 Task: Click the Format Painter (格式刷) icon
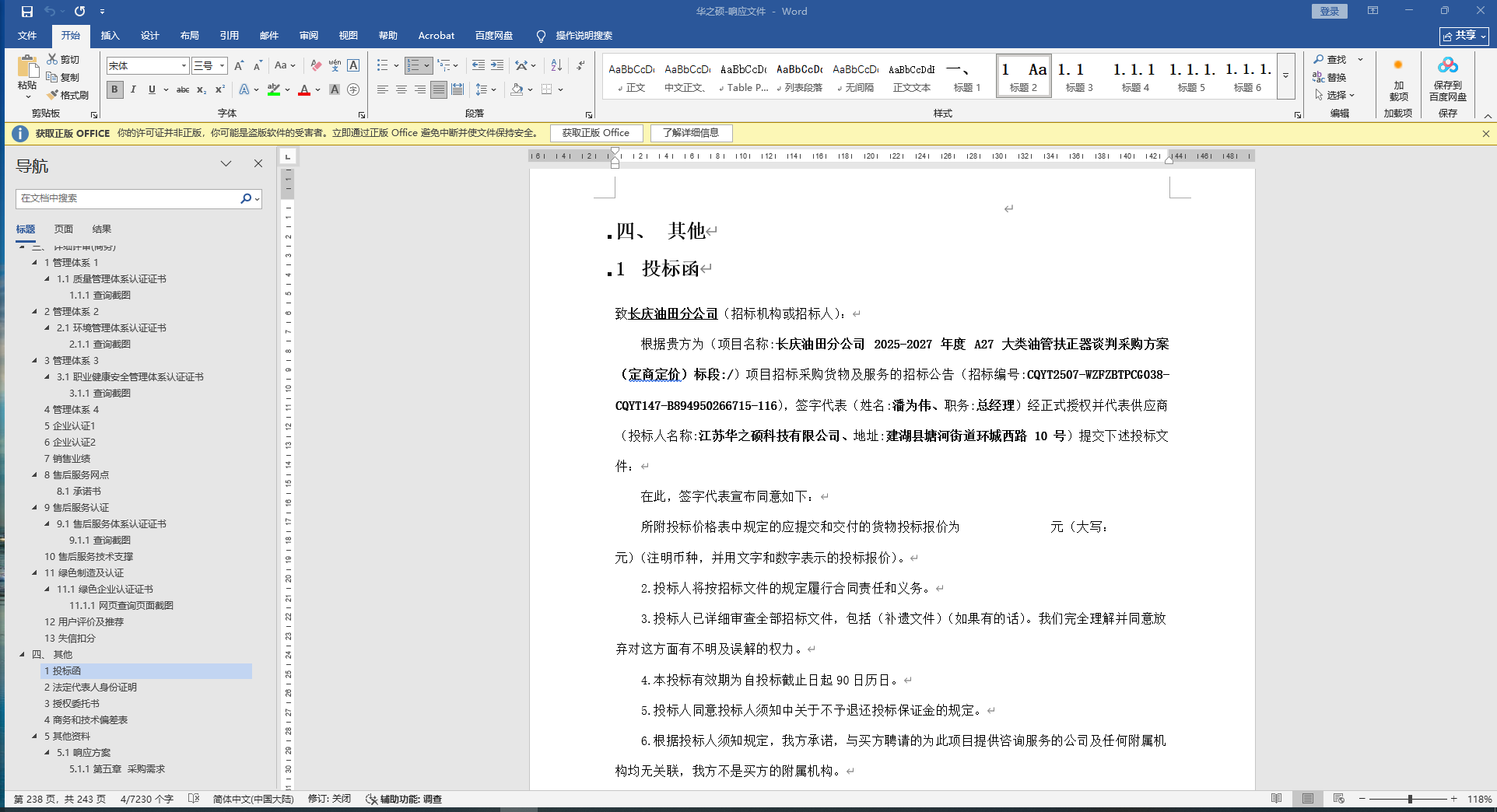[68, 95]
